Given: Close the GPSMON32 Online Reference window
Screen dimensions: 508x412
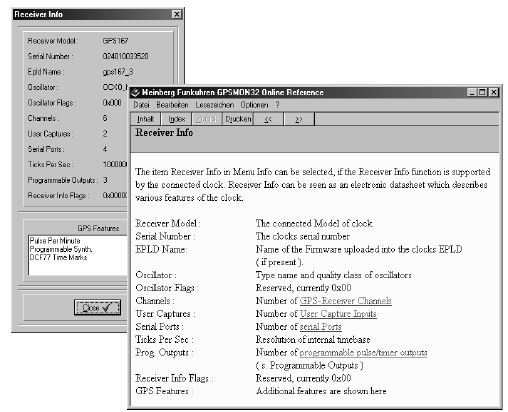Looking at the screenshot, I should click(494, 92).
